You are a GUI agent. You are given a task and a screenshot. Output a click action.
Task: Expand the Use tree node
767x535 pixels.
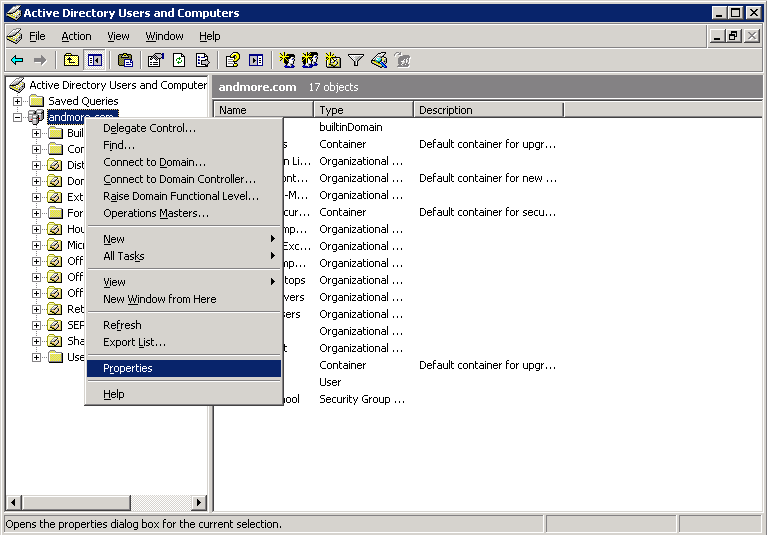[x=36, y=357]
